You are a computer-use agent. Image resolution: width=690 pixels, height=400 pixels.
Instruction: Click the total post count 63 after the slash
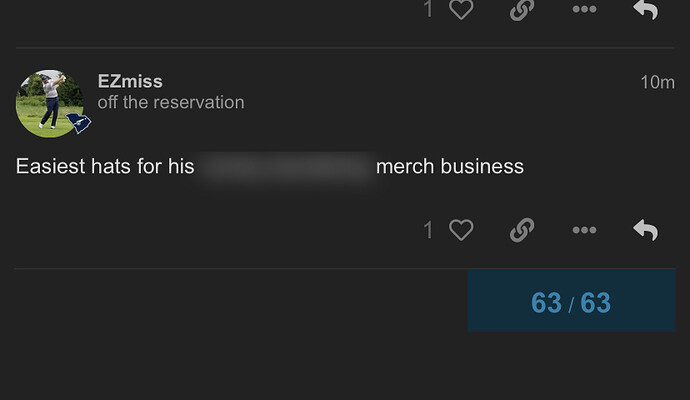[595, 302]
